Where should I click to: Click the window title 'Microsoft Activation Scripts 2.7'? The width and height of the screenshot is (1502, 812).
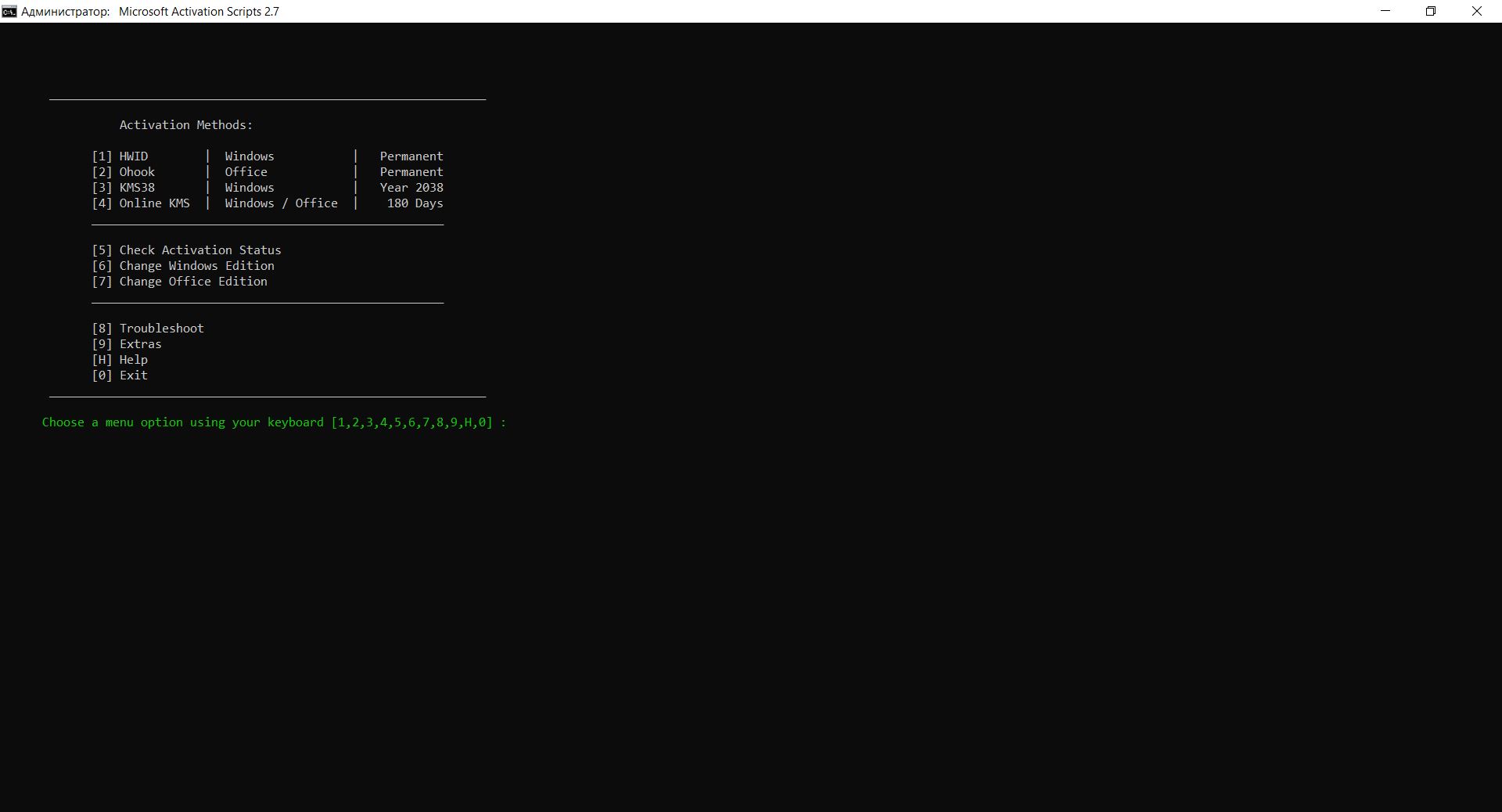coord(199,12)
